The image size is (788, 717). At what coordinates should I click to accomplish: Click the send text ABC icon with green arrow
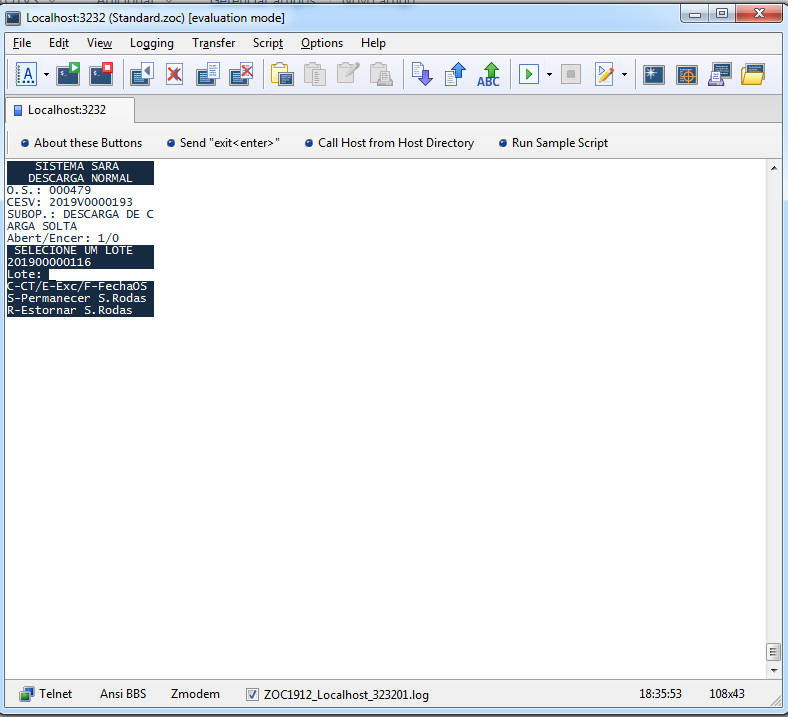488,74
